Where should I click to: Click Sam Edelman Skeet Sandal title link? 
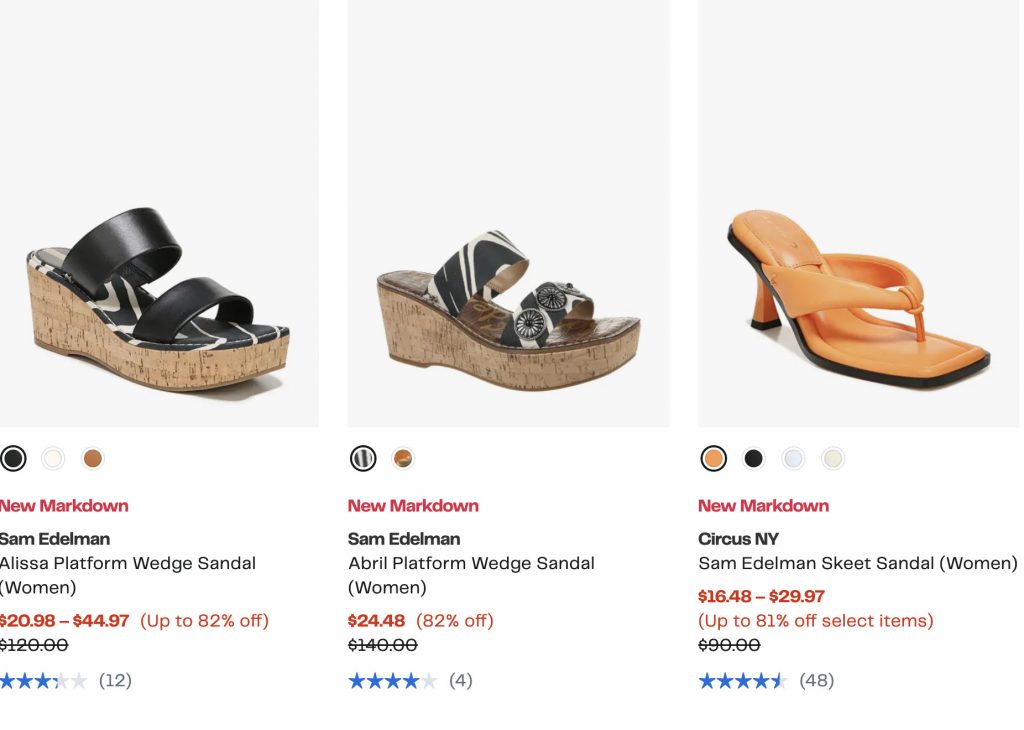click(857, 564)
